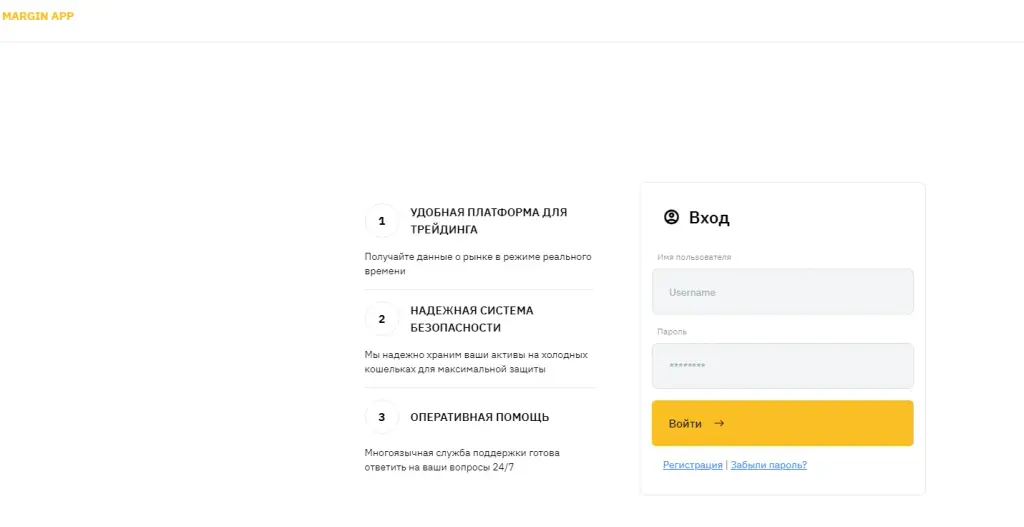Click the step 3 circle badge

click(381, 417)
